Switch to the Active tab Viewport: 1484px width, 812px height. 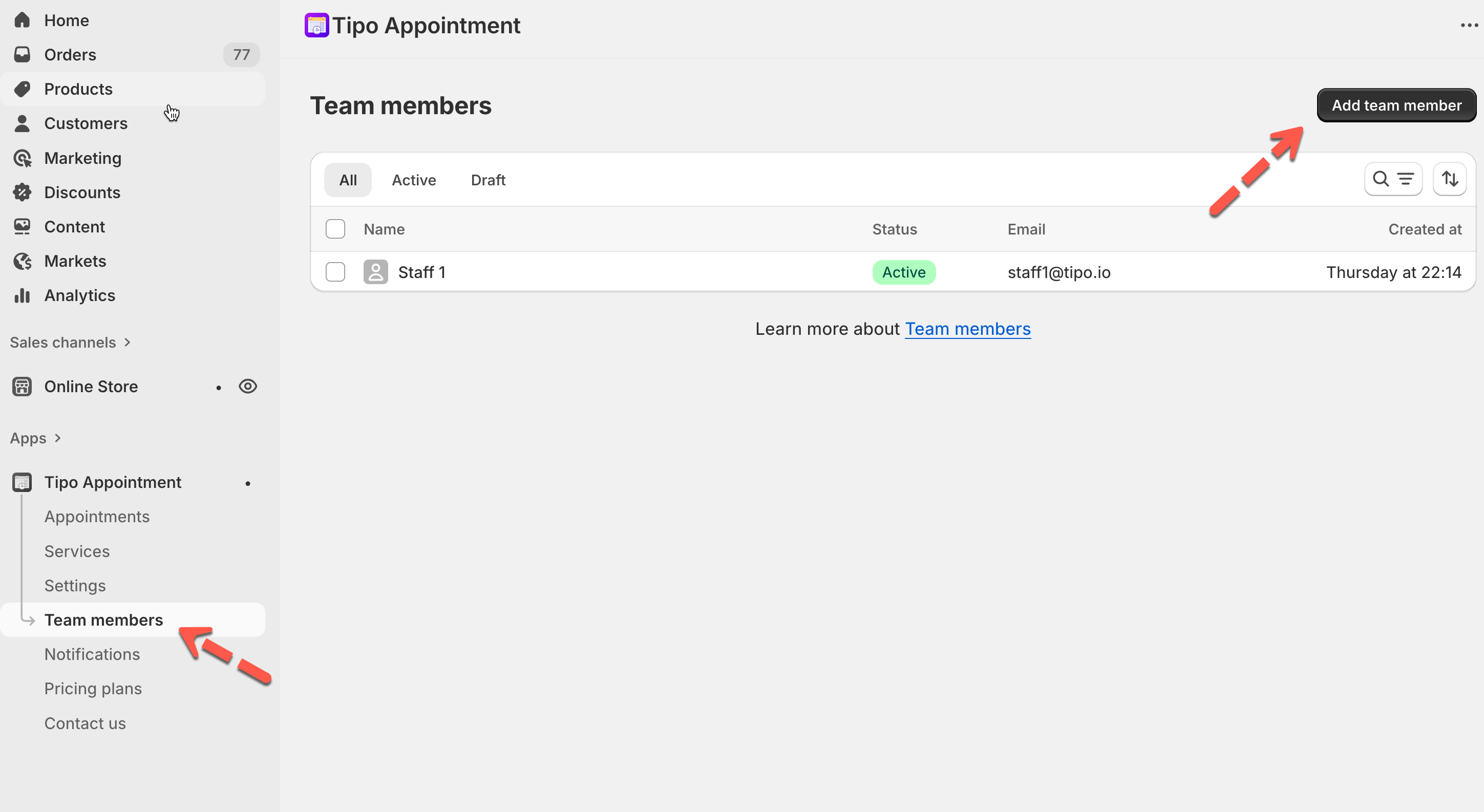coord(414,180)
